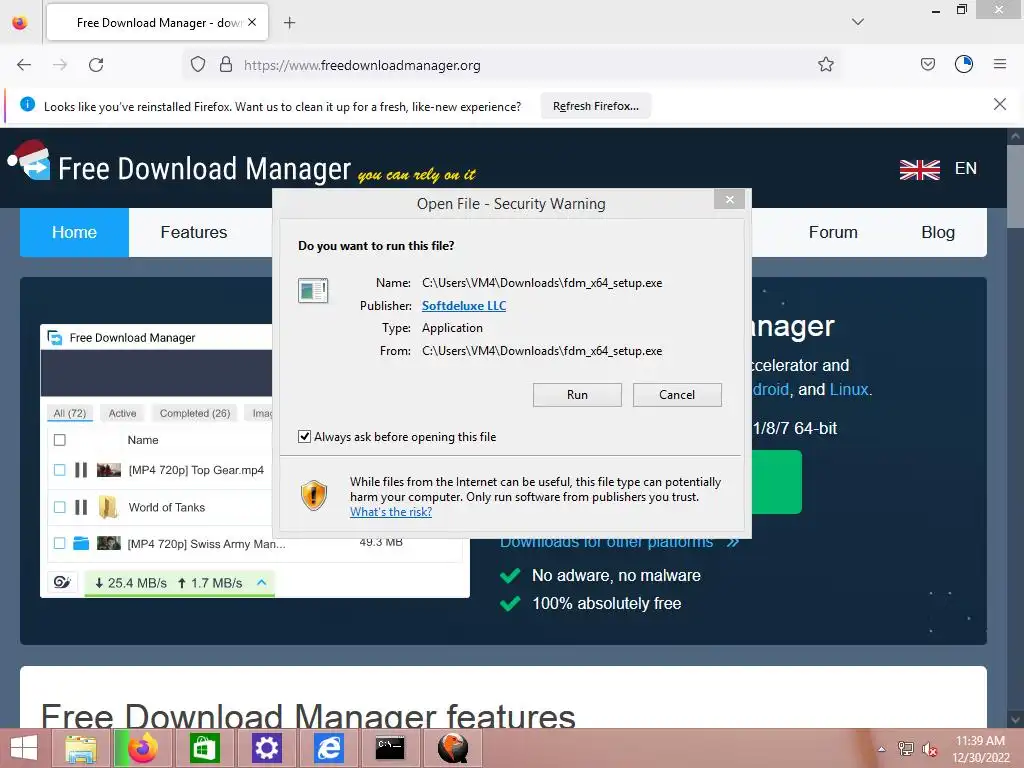1024x768 pixels.
Task: Reload the page with the refresh icon
Action: [x=96, y=65]
